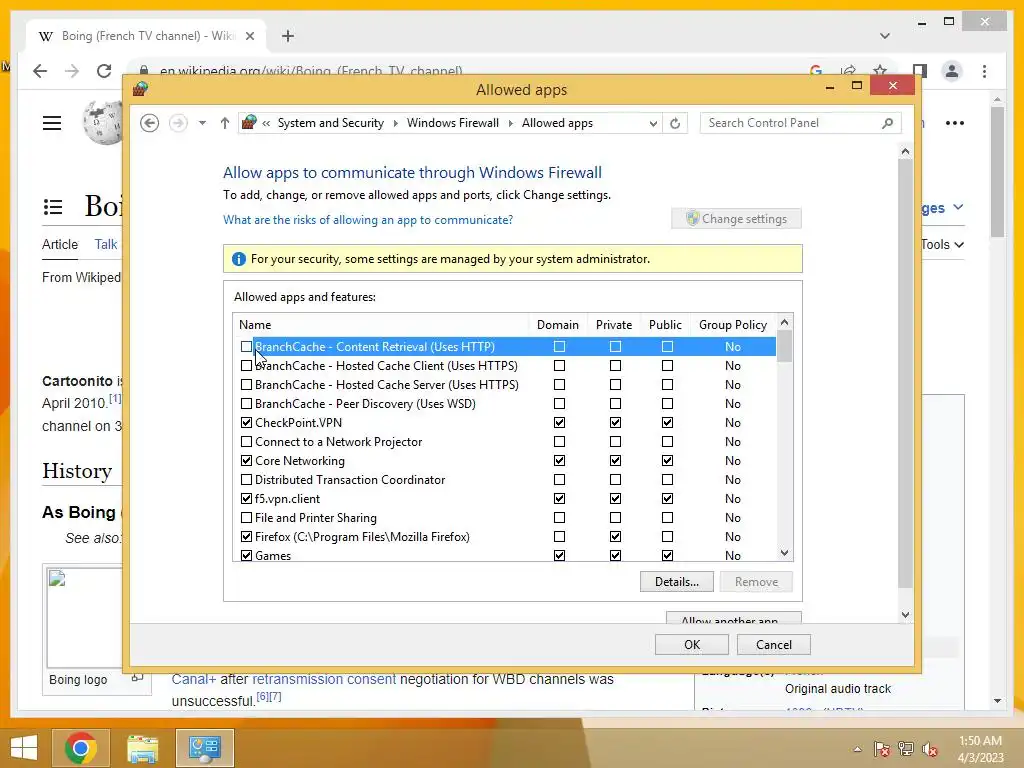Expand Wikipedia languages dropdown chevron

[x=958, y=207]
